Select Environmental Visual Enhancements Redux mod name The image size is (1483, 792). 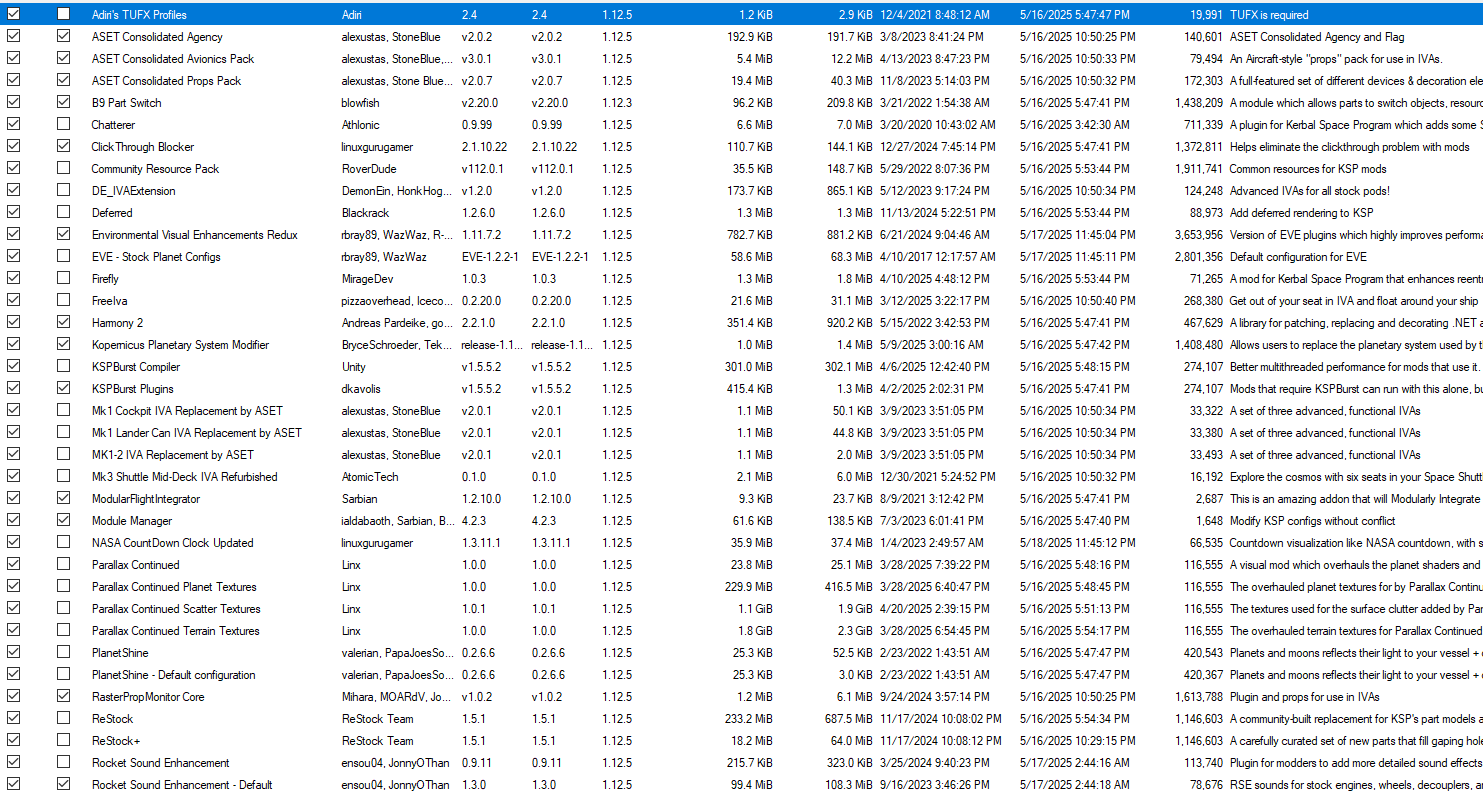coord(195,235)
